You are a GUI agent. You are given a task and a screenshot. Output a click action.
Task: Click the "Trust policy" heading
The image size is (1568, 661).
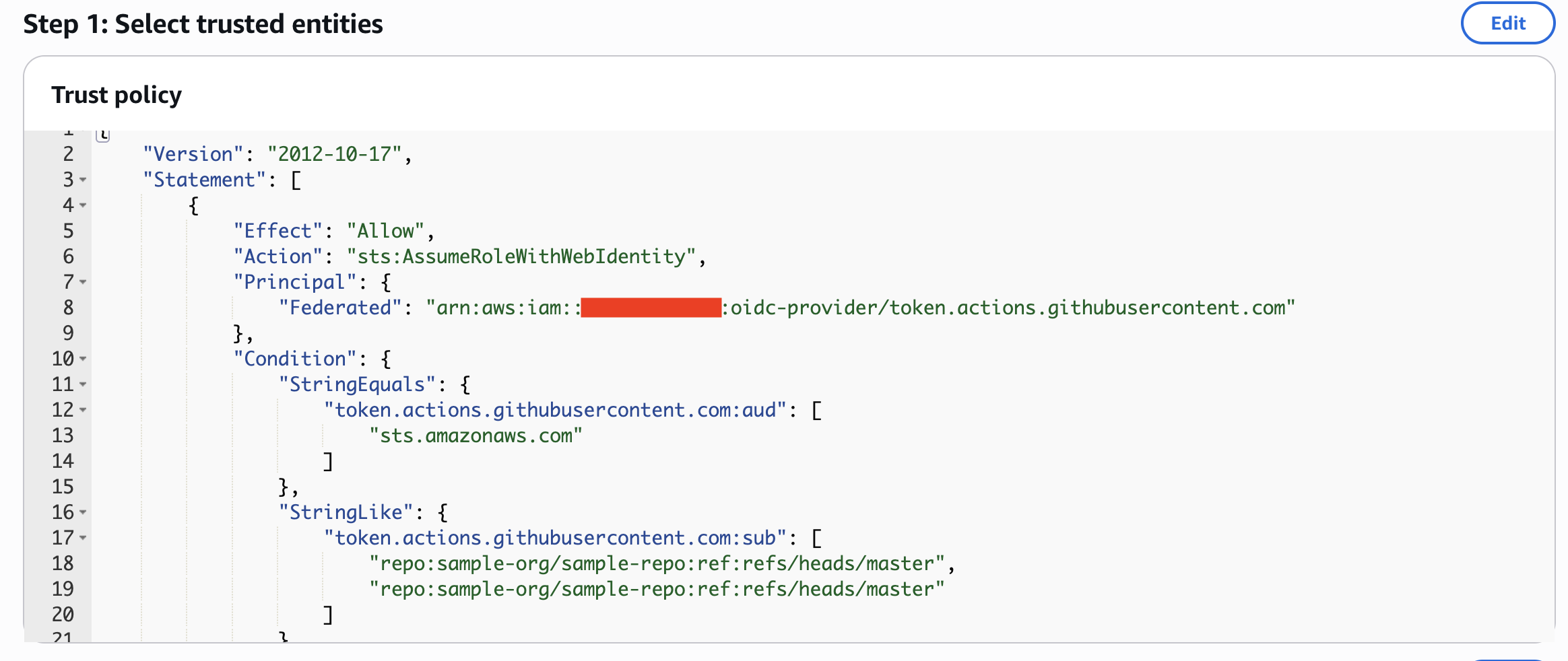117,95
